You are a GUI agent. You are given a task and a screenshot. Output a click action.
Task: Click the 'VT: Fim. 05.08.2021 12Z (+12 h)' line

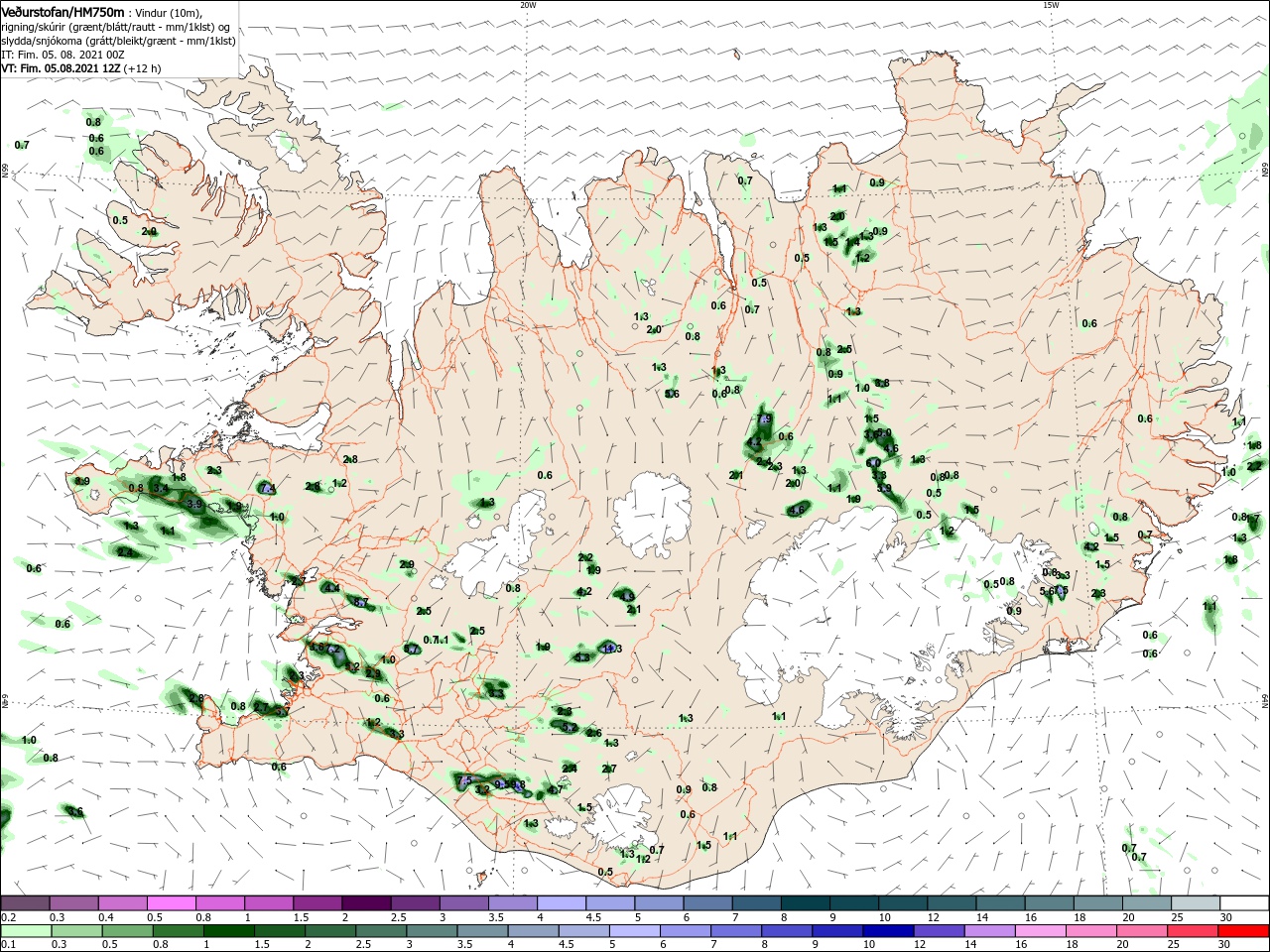80,68
